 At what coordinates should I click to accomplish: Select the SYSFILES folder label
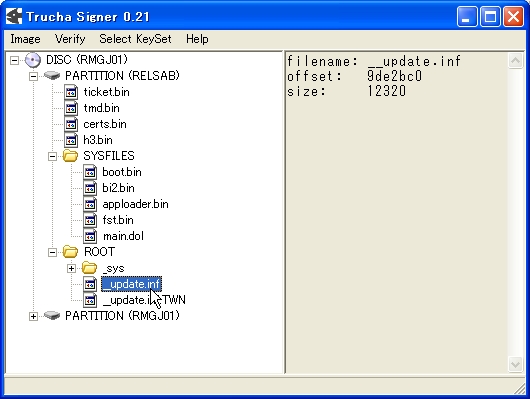109,156
